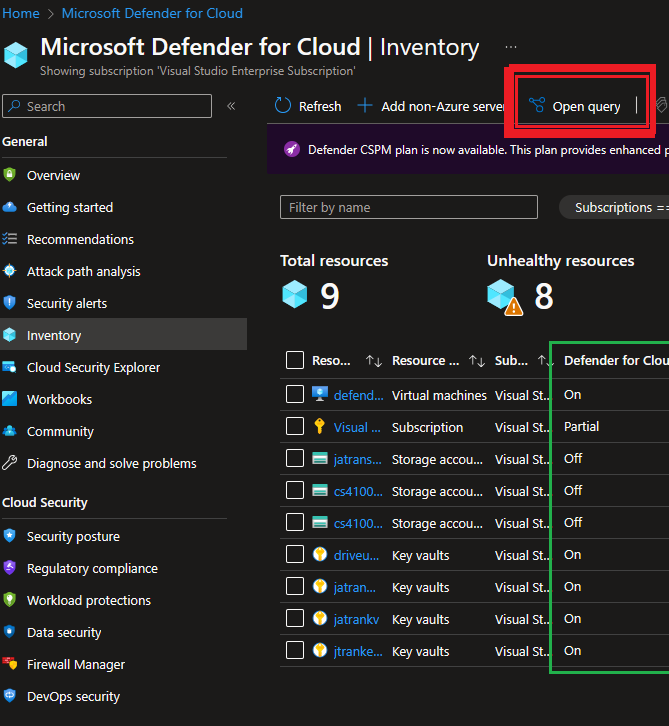669x726 pixels.
Task: Click the Workbooks chart icon
Action: click(x=9, y=399)
